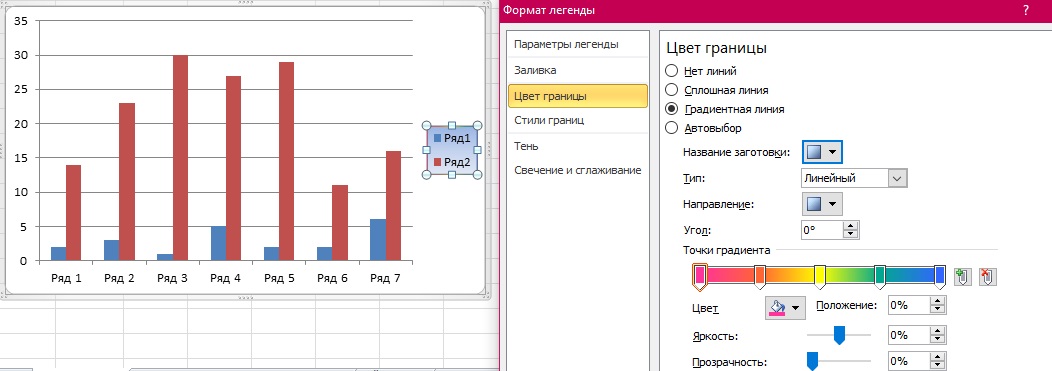Open the Цвет fill color dropdown

coord(784,308)
